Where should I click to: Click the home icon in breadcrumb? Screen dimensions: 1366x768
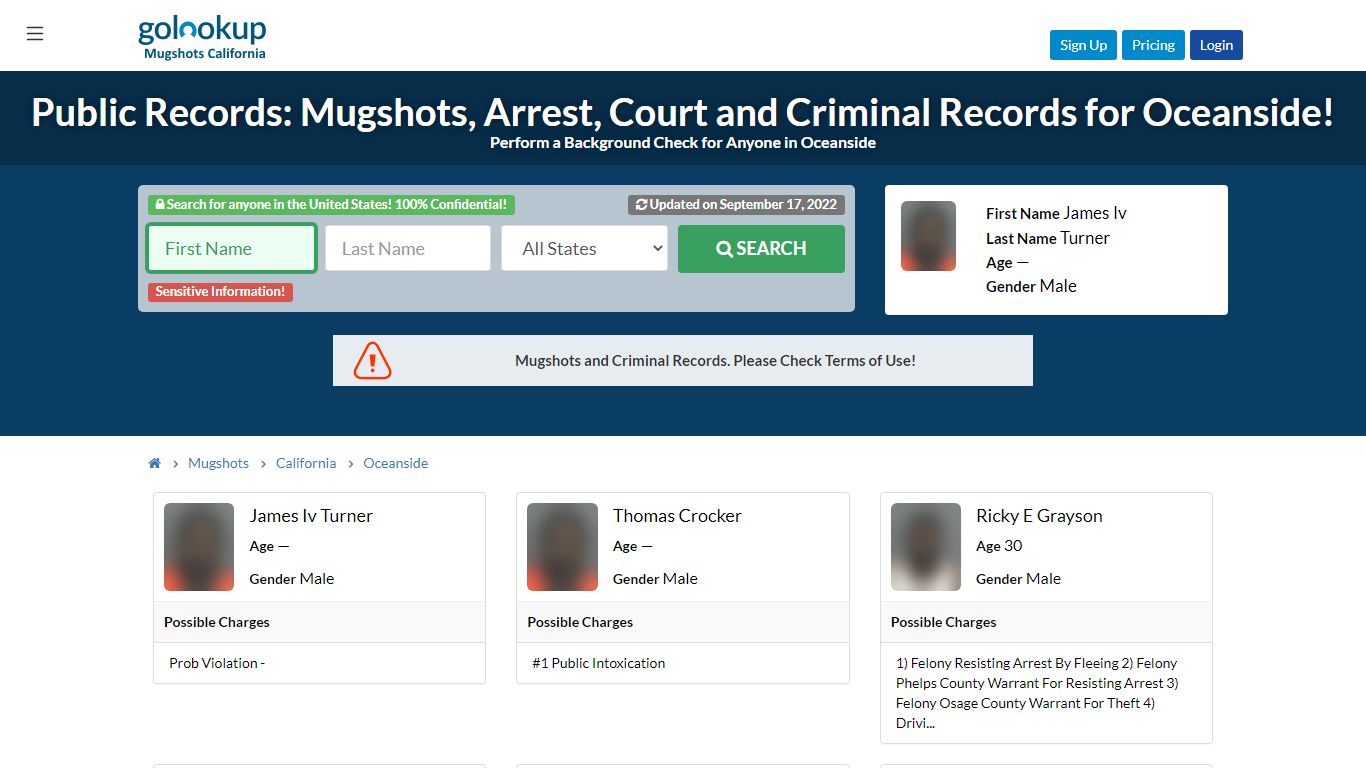pyautogui.click(x=155, y=463)
